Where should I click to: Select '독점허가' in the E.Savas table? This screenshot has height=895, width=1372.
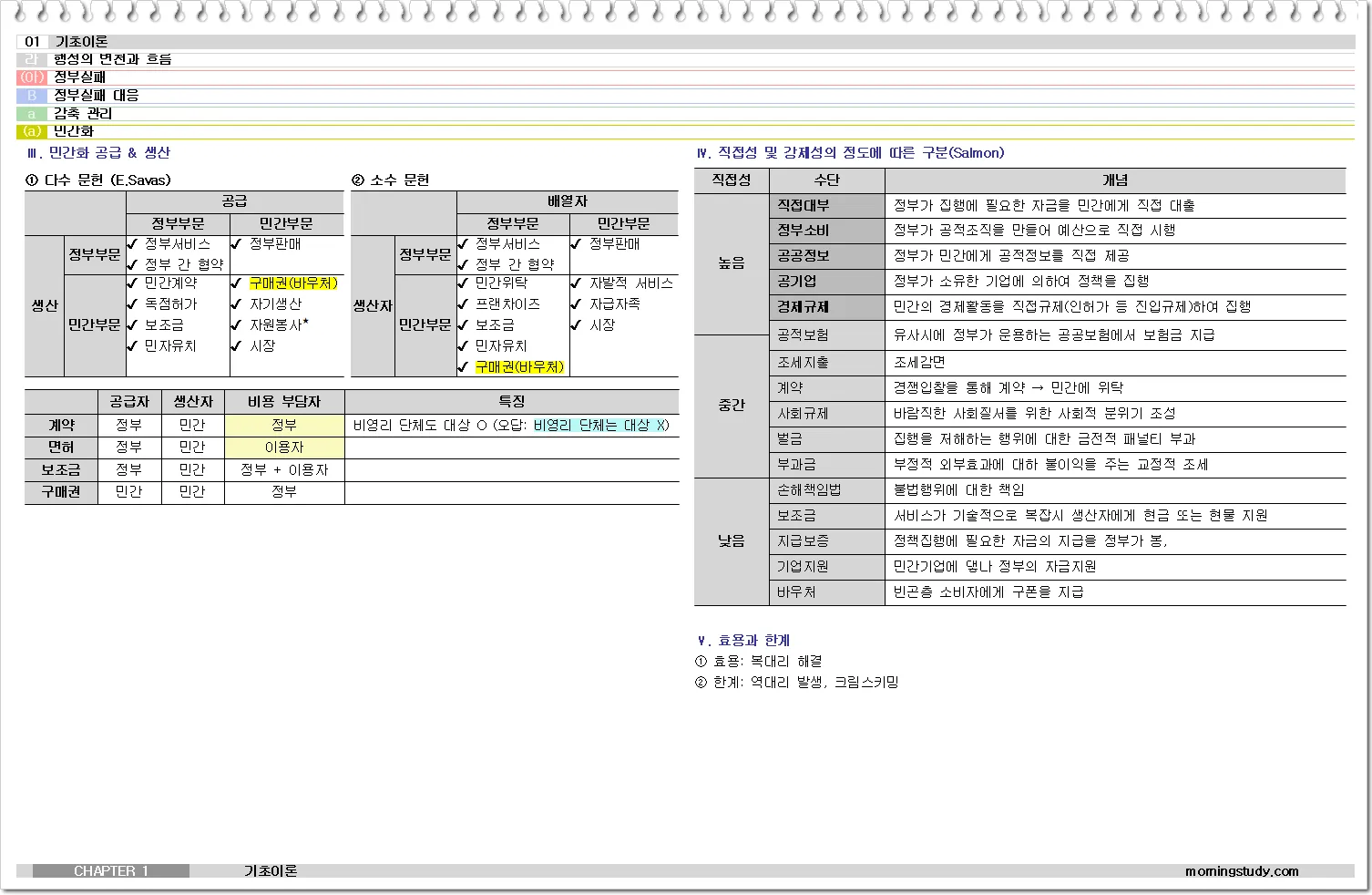[170, 304]
